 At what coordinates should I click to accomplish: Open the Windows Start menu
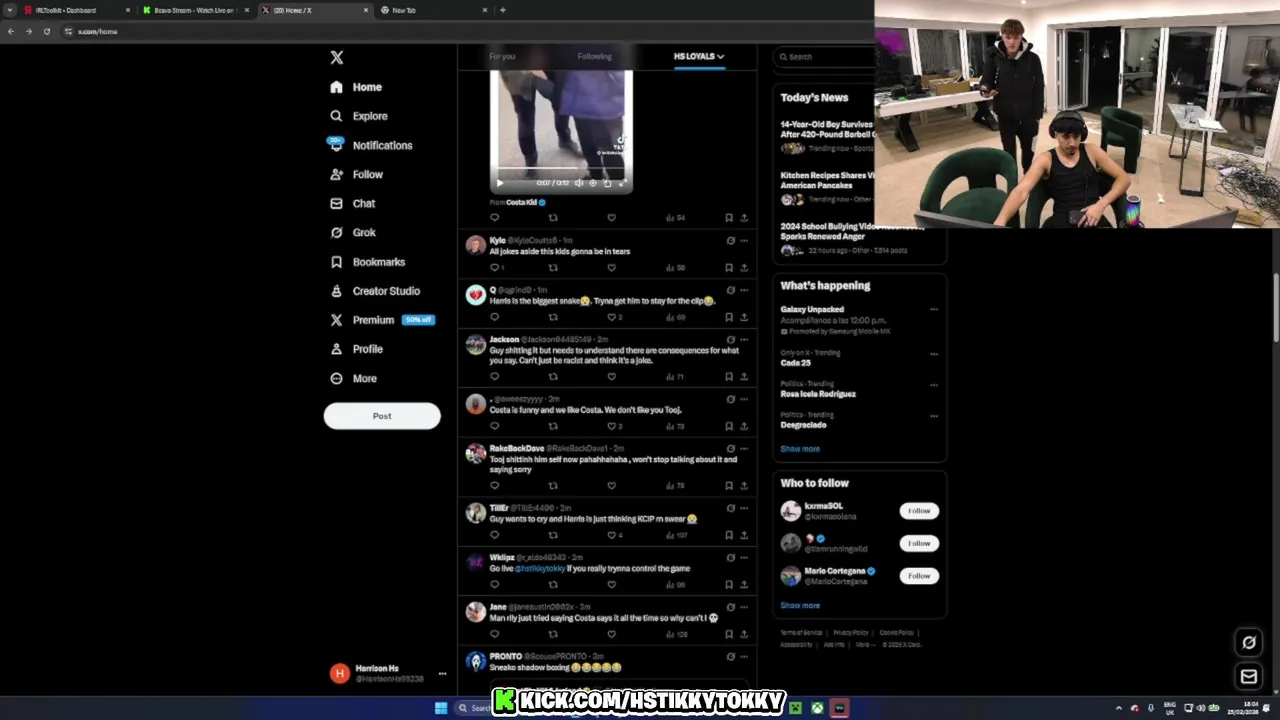tap(441, 708)
